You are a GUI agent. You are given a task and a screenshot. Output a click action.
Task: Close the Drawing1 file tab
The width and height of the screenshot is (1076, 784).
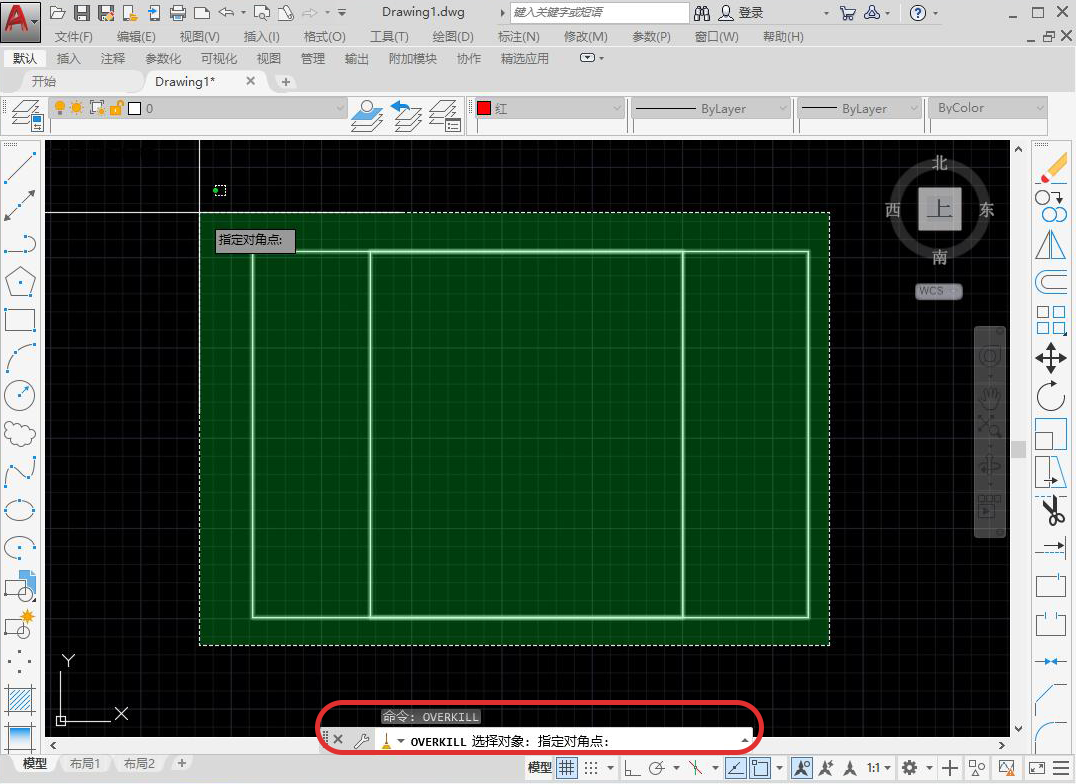click(250, 81)
